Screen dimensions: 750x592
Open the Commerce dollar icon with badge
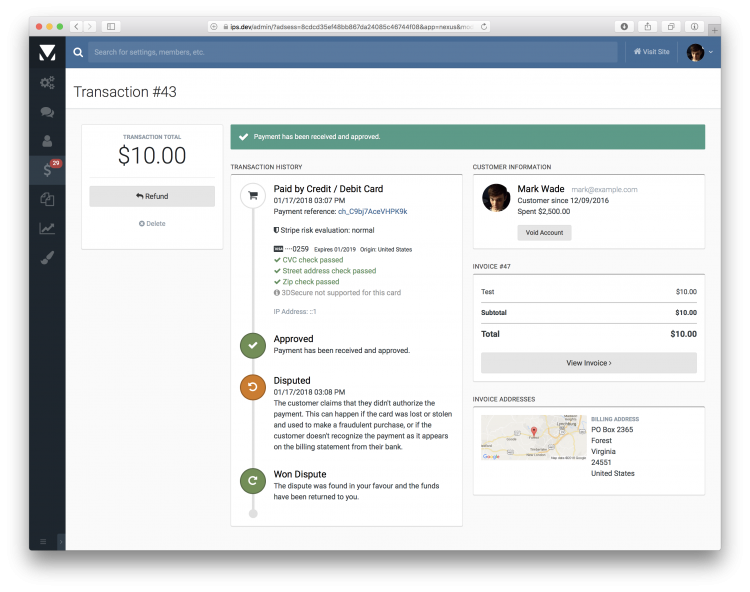(47, 170)
